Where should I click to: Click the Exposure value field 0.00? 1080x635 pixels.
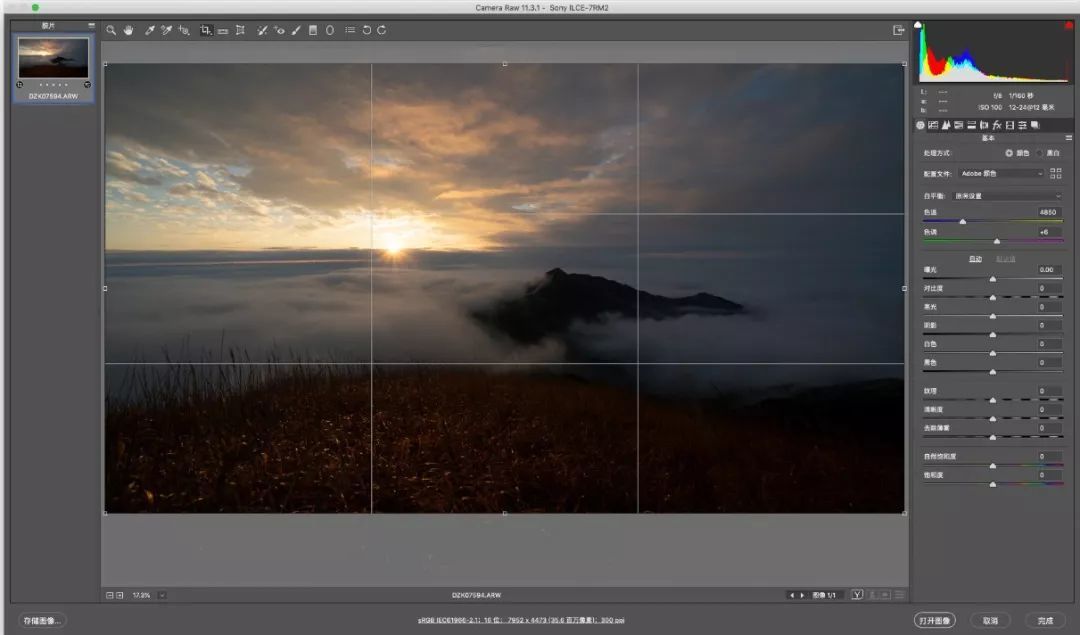pos(1048,269)
